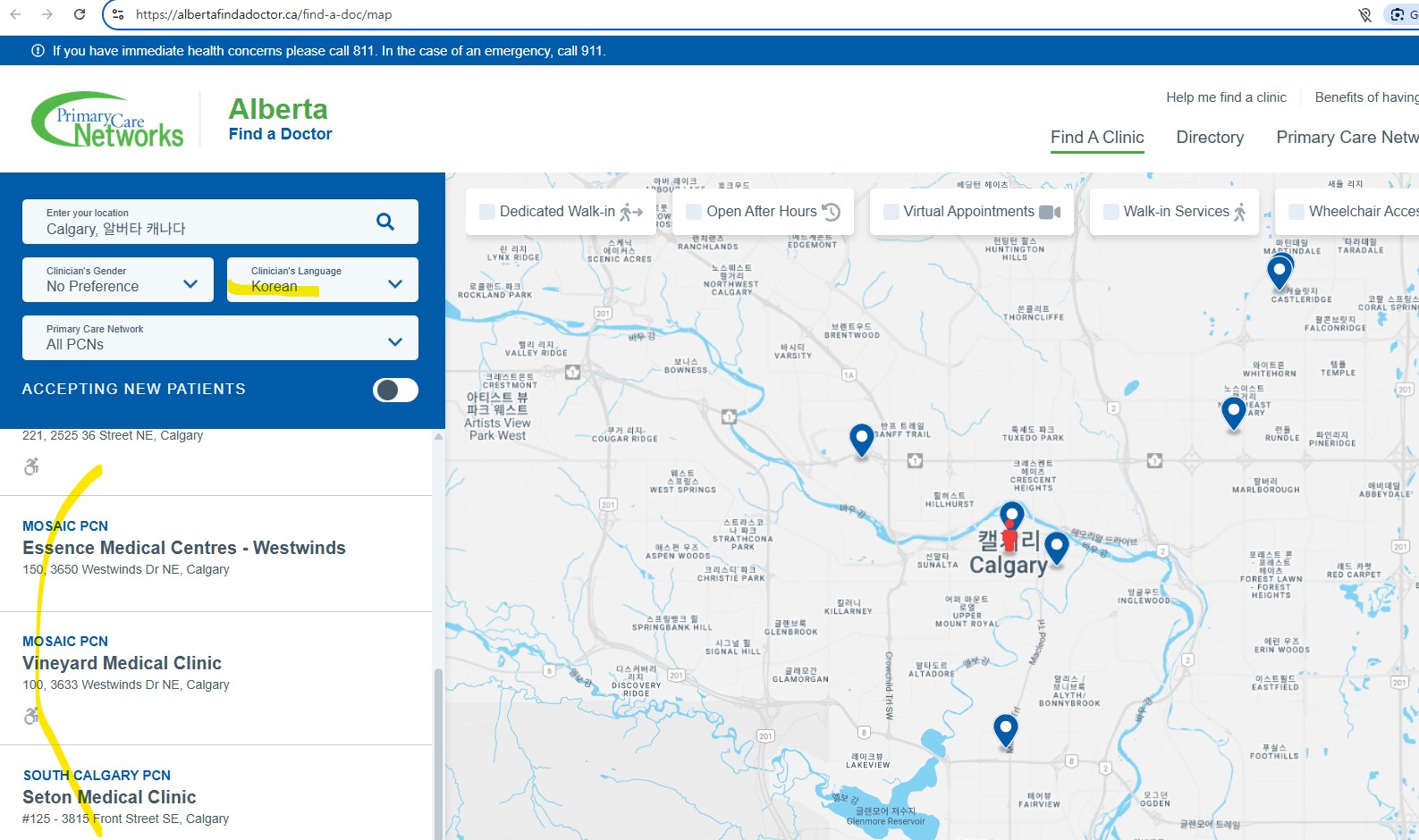Image resolution: width=1419 pixels, height=840 pixels.
Task: Click the results list scrollbar thumb
Action: pyautogui.click(x=438, y=751)
